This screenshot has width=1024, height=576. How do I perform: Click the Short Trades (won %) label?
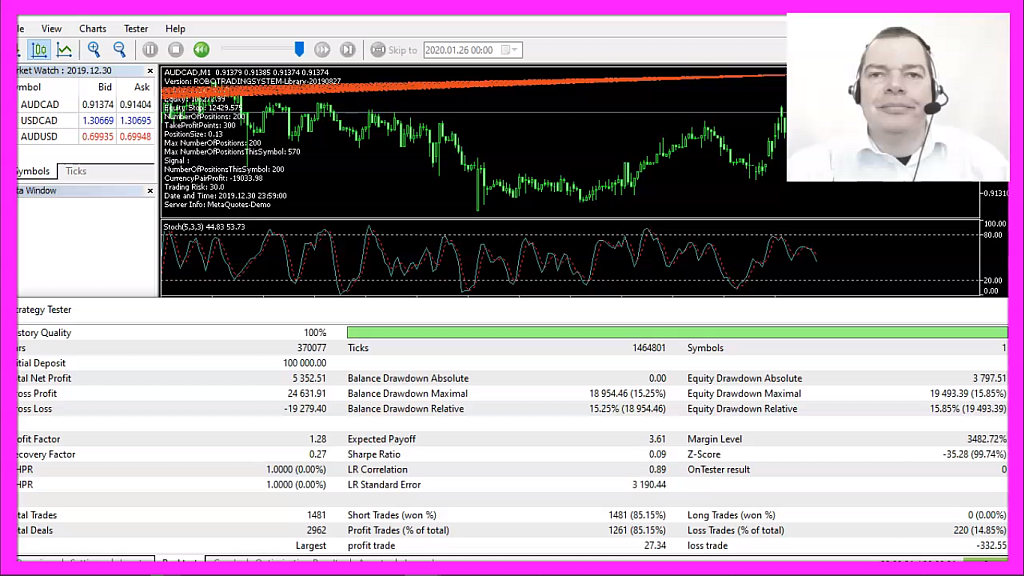click(392, 515)
